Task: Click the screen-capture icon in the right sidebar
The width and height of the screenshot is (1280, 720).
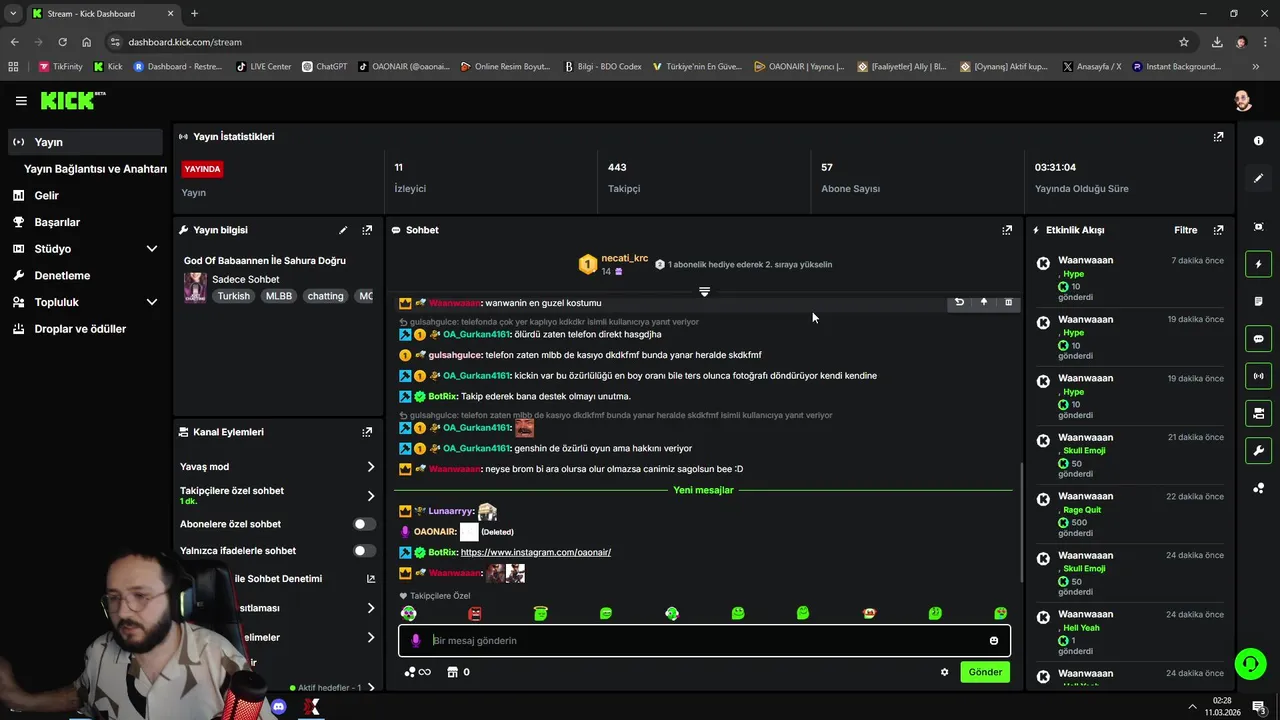Action: point(1258,227)
